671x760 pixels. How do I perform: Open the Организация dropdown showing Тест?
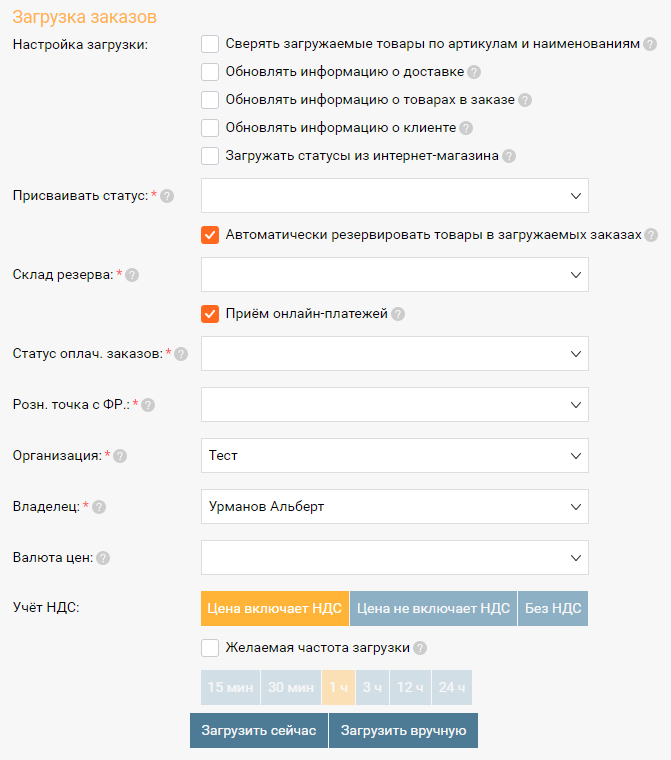pos(395,456)
